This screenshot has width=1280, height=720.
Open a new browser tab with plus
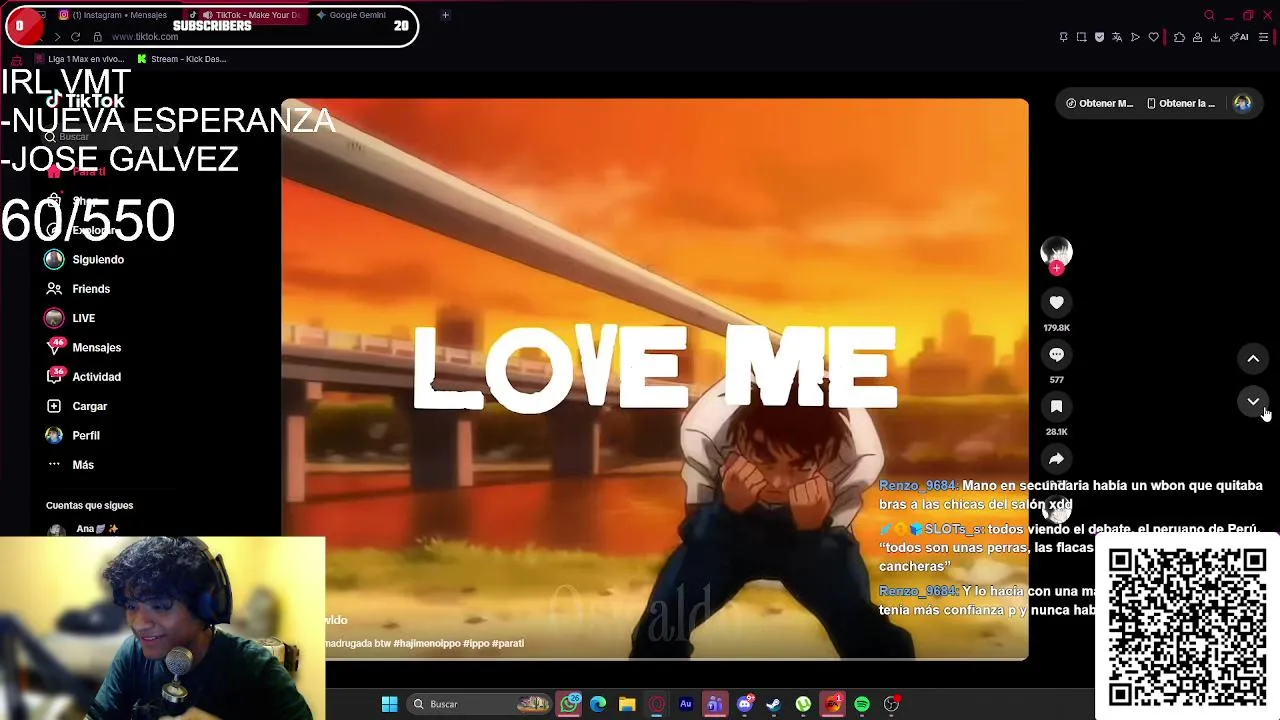pyautogui.click(x=445, y=15)
